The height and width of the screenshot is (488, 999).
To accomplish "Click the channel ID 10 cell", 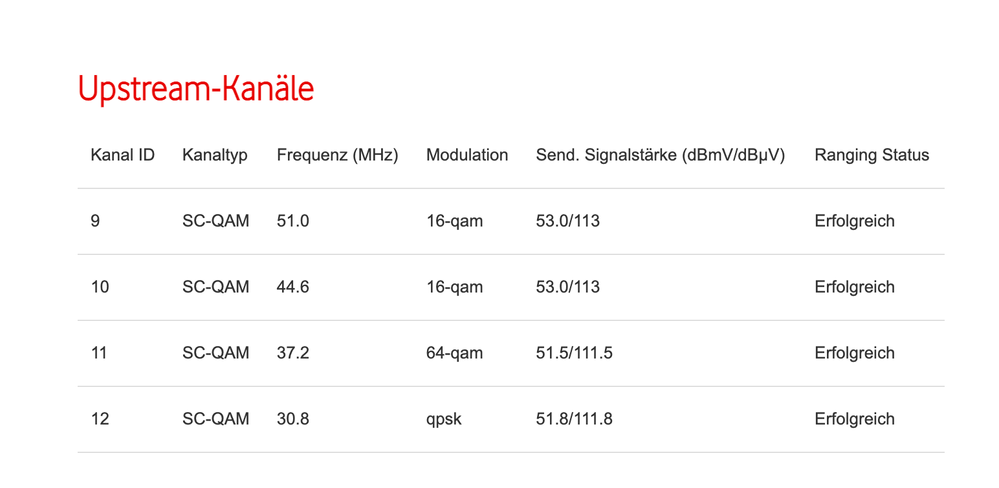I will click(100, 287).
